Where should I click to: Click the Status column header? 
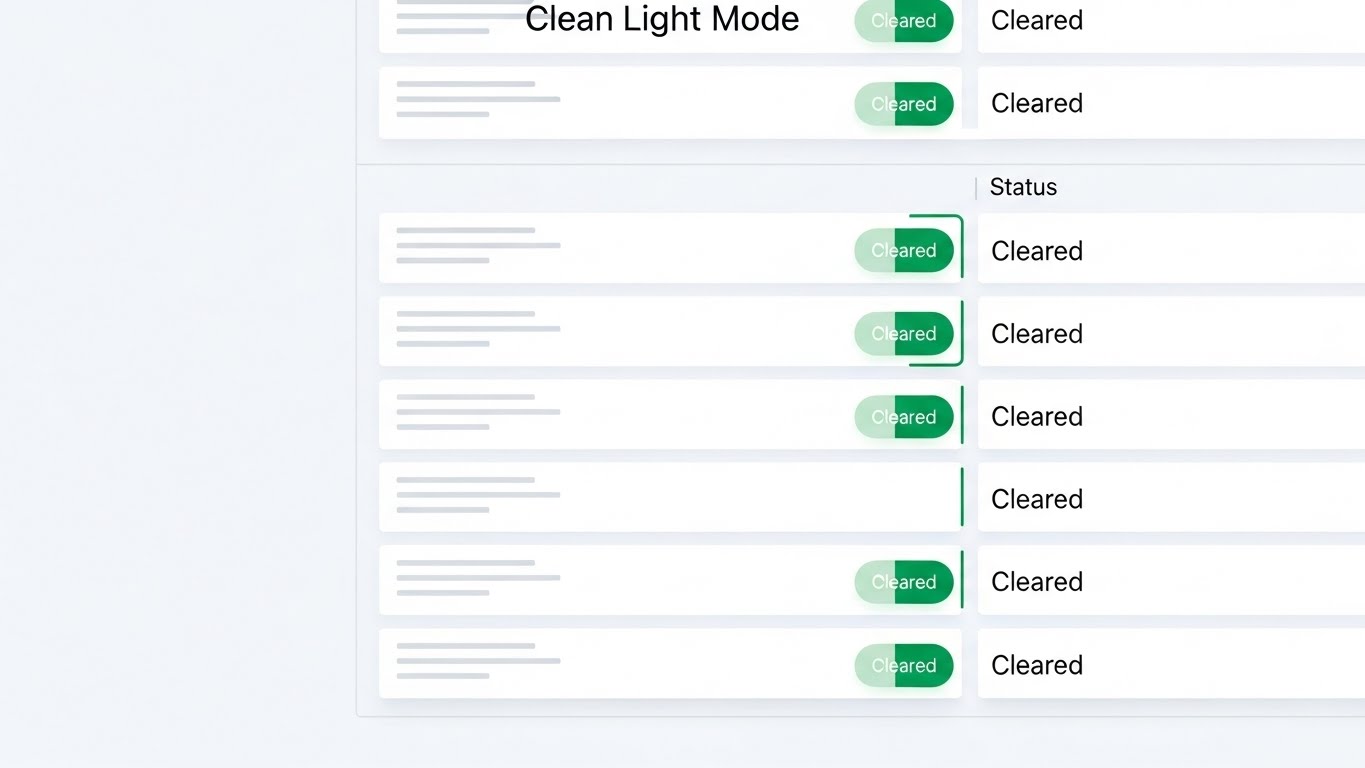pyautogui.click(x=1023, y=187)
